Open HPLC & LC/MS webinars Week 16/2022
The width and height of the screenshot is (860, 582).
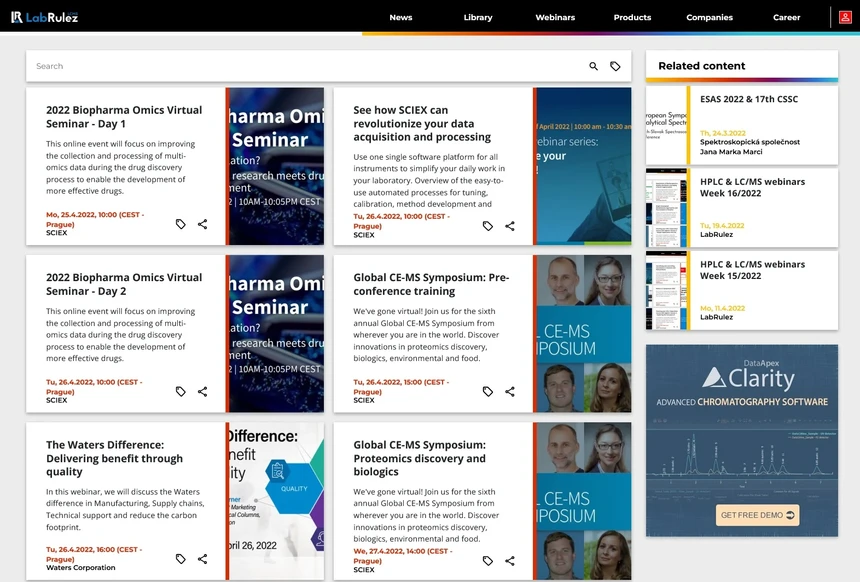click(x=752, y=188)
